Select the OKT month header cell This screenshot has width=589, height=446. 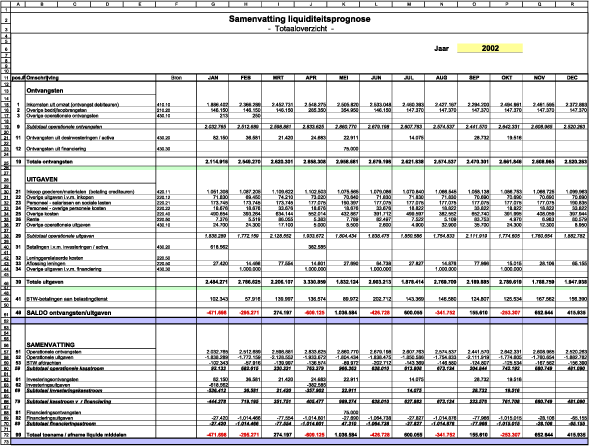(x=506, y=77)
